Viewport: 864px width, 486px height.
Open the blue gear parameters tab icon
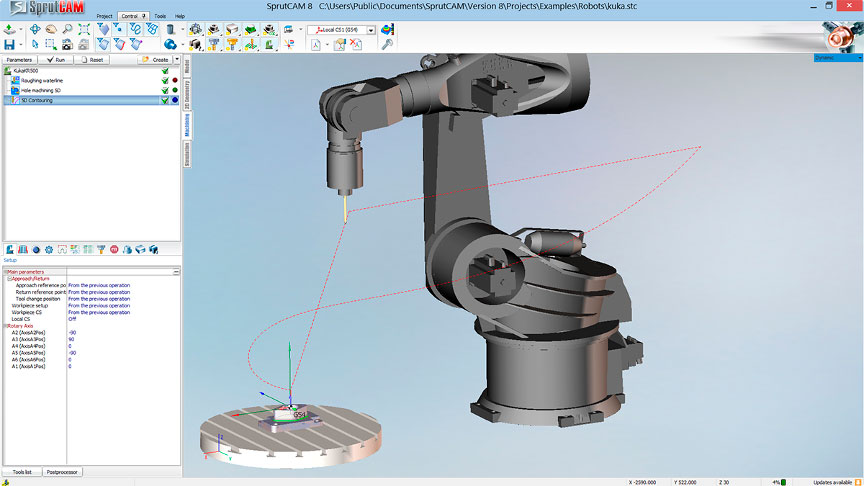(x=49, y=250)
